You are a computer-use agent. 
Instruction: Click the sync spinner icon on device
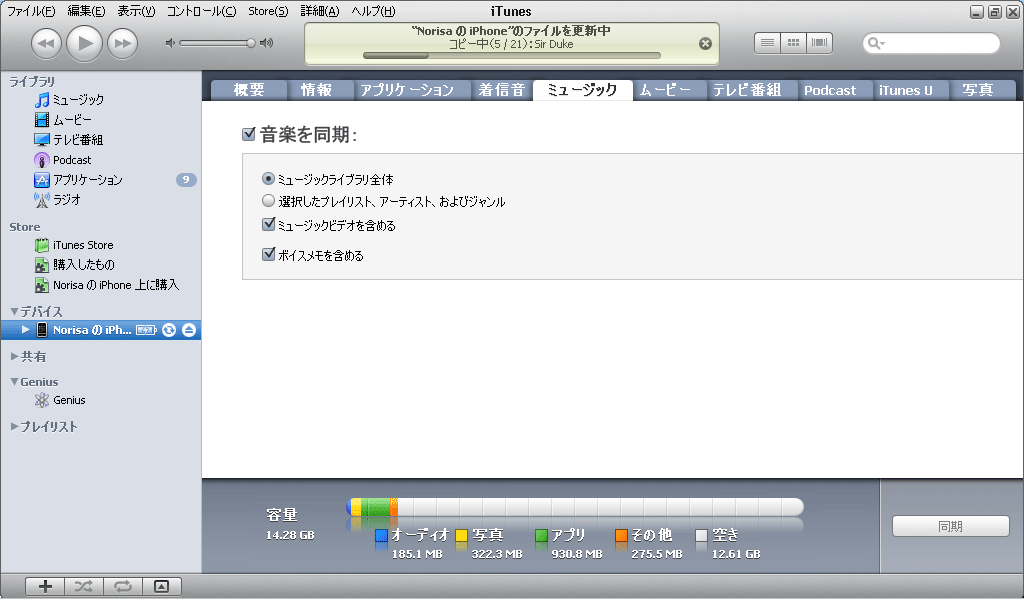(169, 330)
